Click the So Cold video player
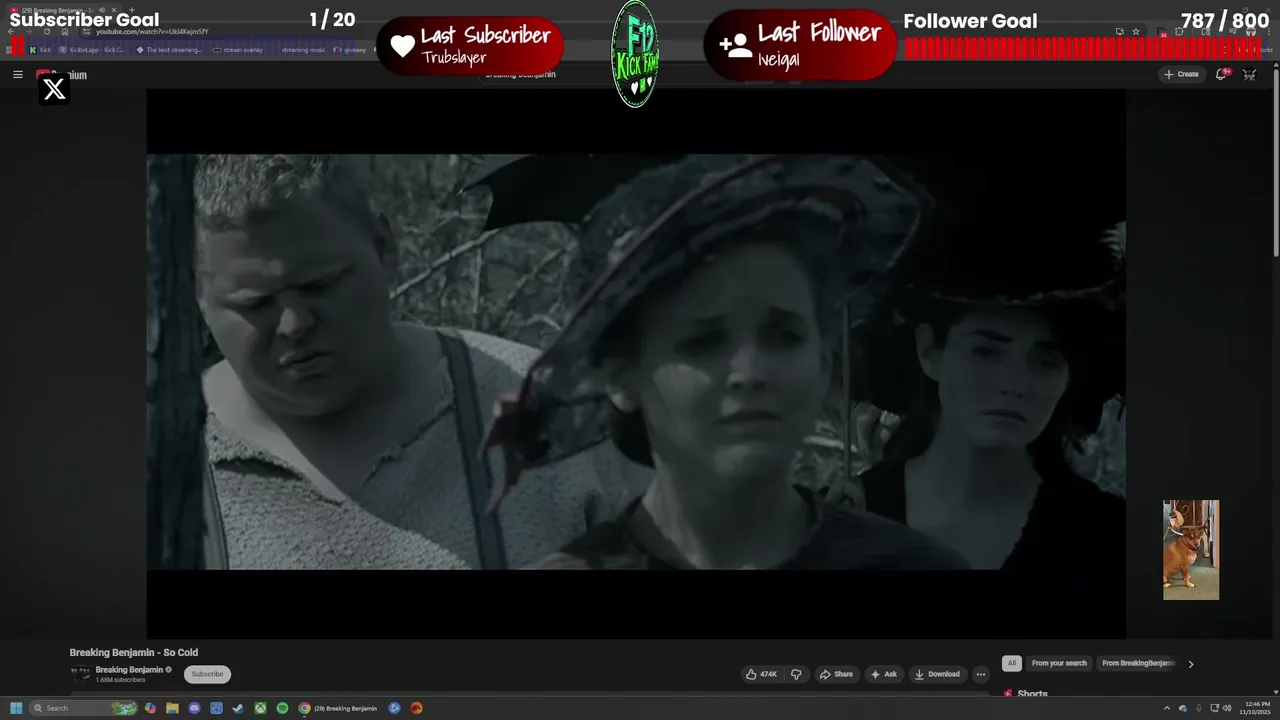The image size is (1280, 720). point(636,362)
